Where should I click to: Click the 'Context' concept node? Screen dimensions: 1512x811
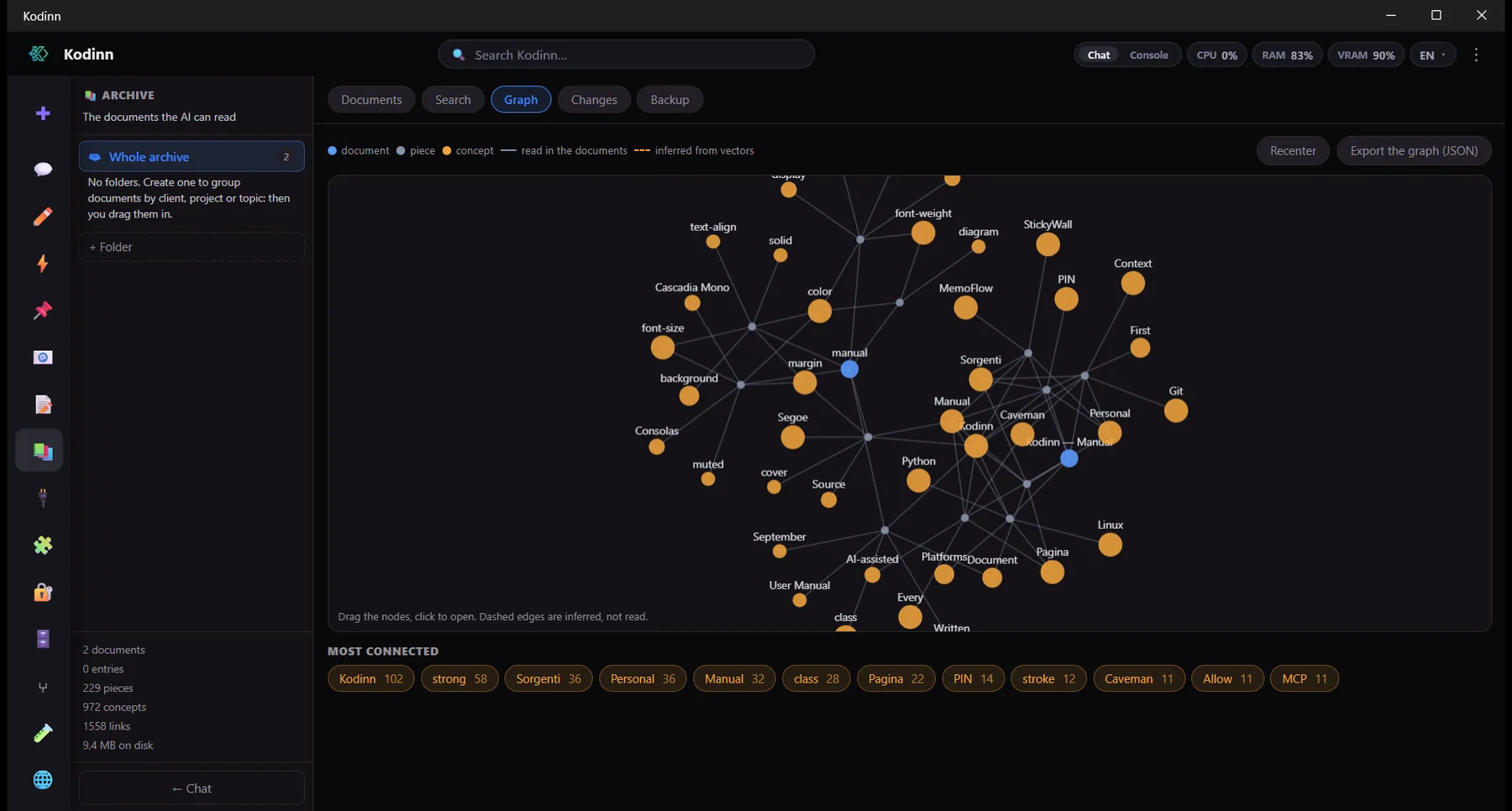point(1132,283)
